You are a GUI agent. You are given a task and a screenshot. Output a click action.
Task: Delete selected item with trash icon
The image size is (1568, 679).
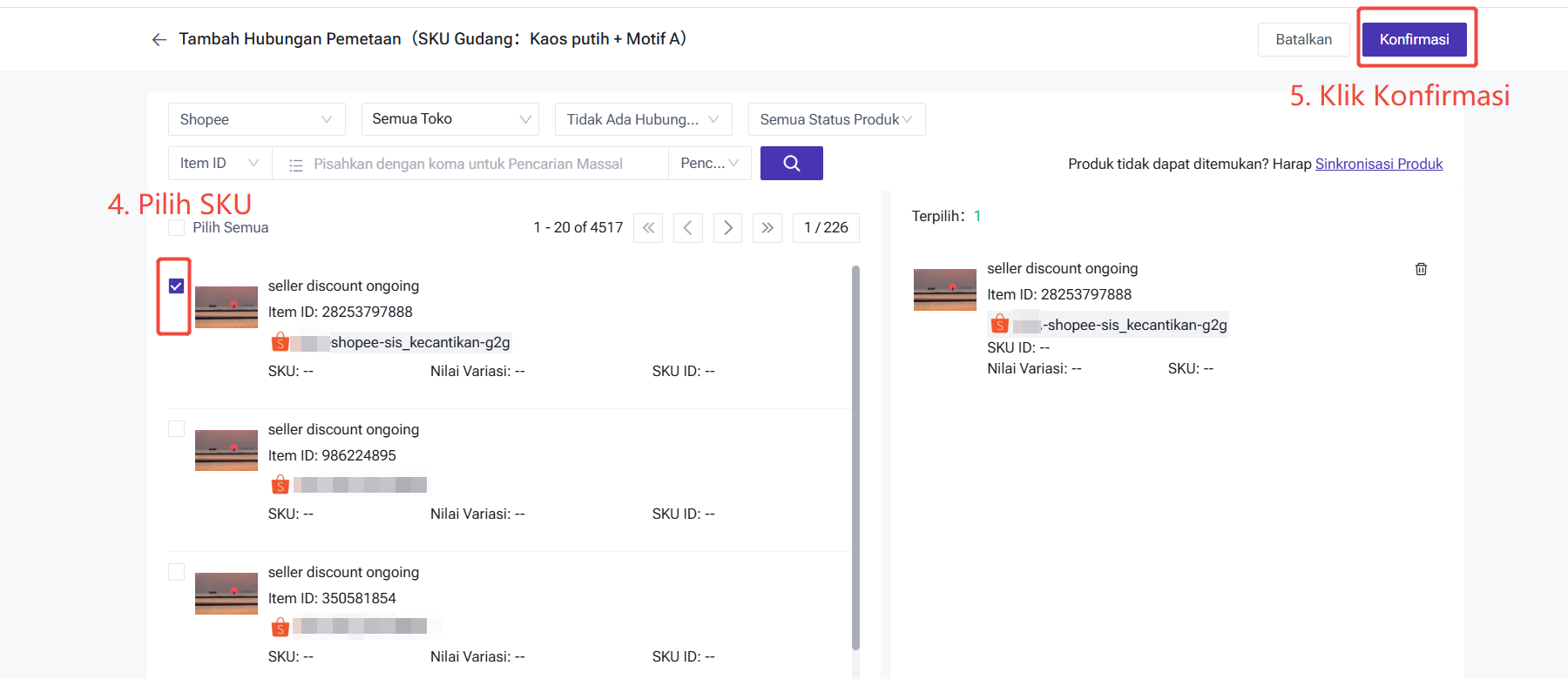point(1421,269)
